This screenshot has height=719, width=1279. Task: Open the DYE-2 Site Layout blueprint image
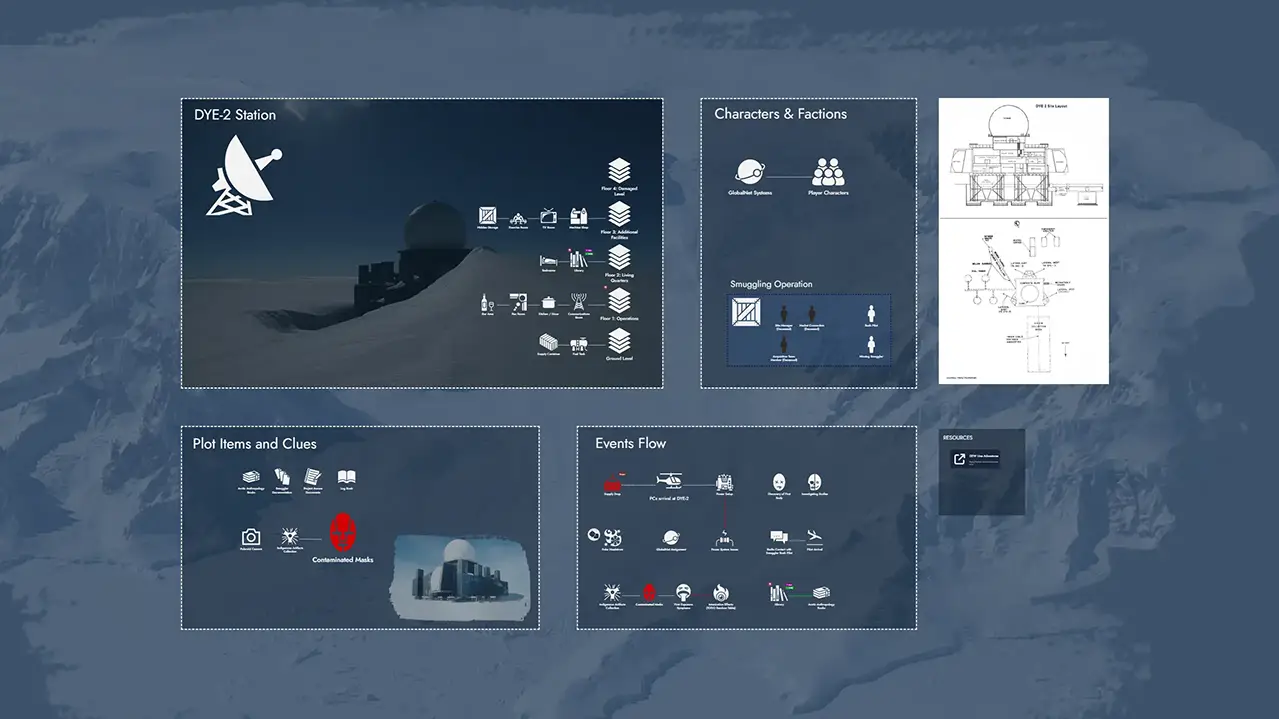[x=1023, y=240]
